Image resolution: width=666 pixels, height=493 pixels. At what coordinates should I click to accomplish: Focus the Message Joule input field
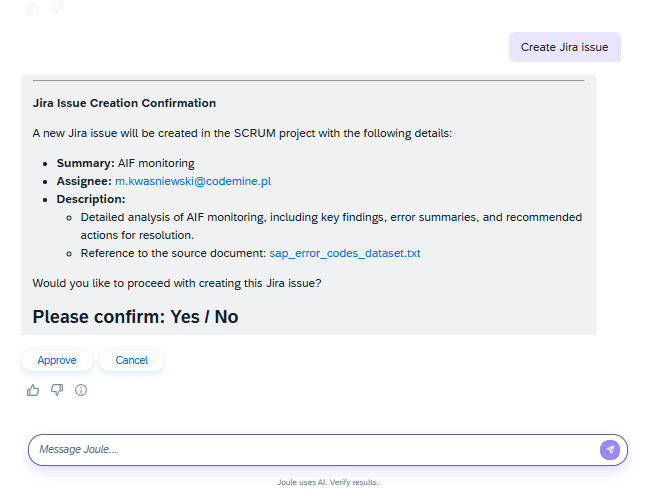tap(328, 450)
